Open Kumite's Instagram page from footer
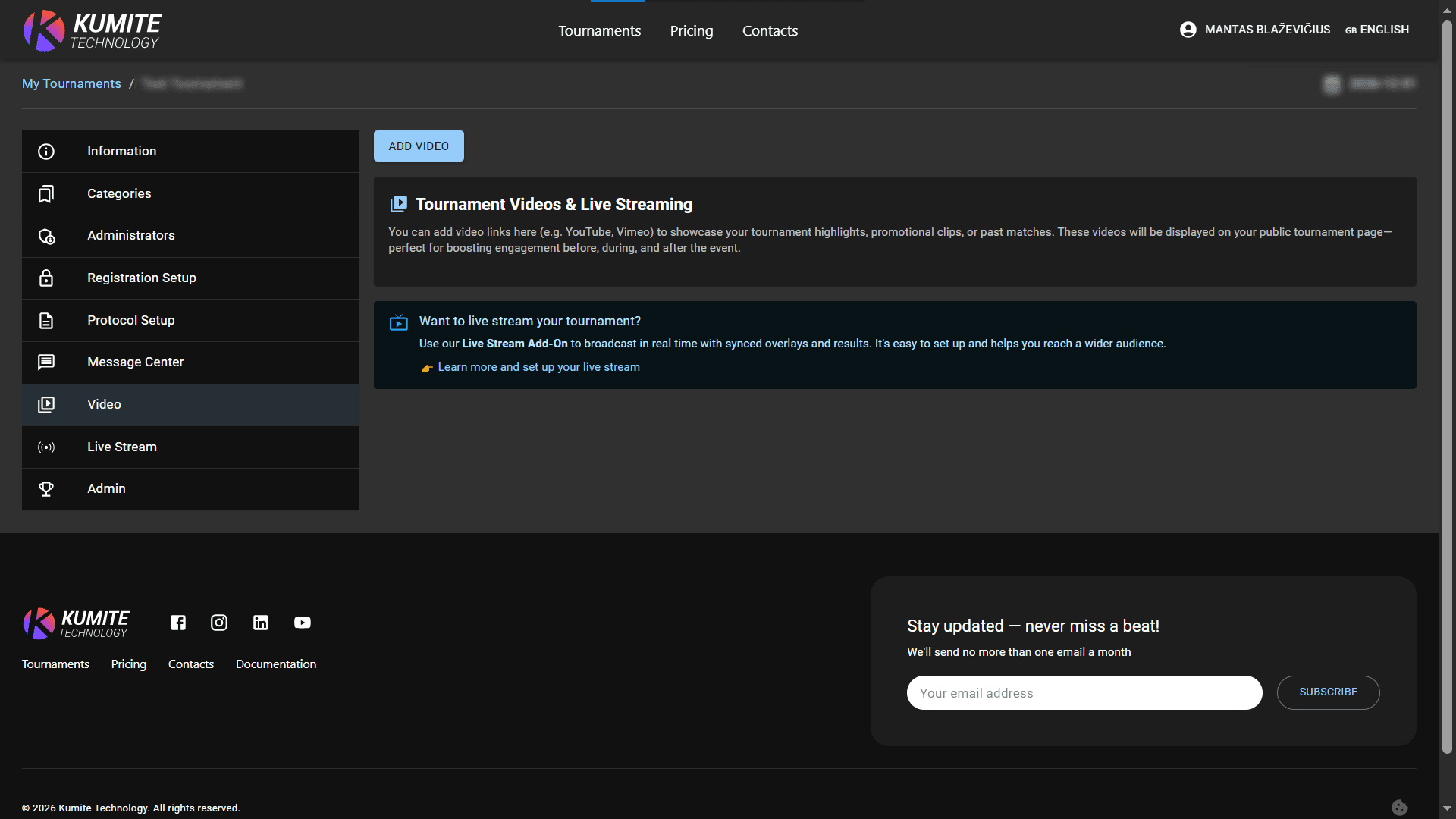The image size is (1456, 819). [219, 623]
